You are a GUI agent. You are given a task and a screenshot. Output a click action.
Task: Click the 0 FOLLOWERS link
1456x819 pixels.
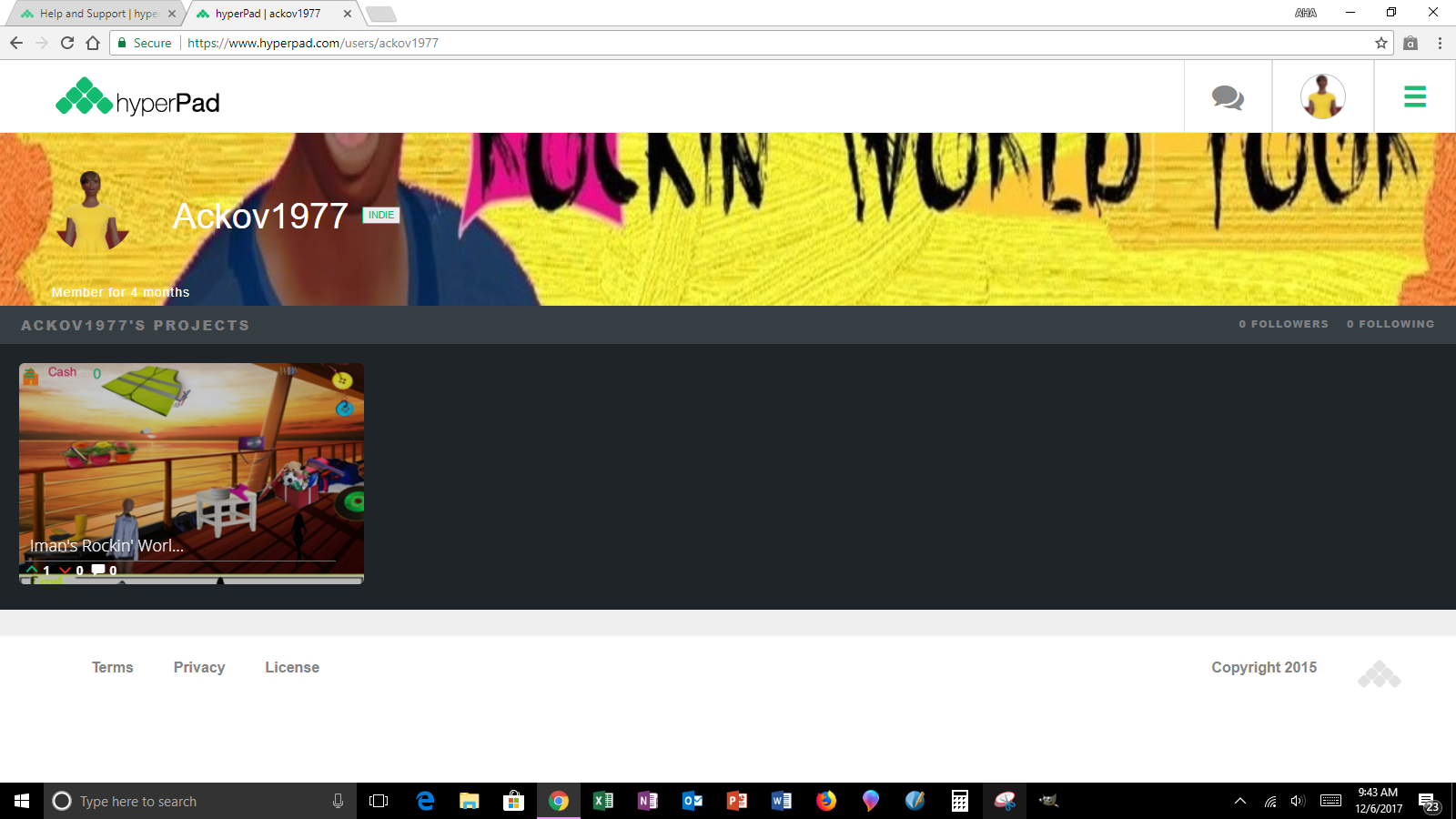click(x=1284, y=324)
